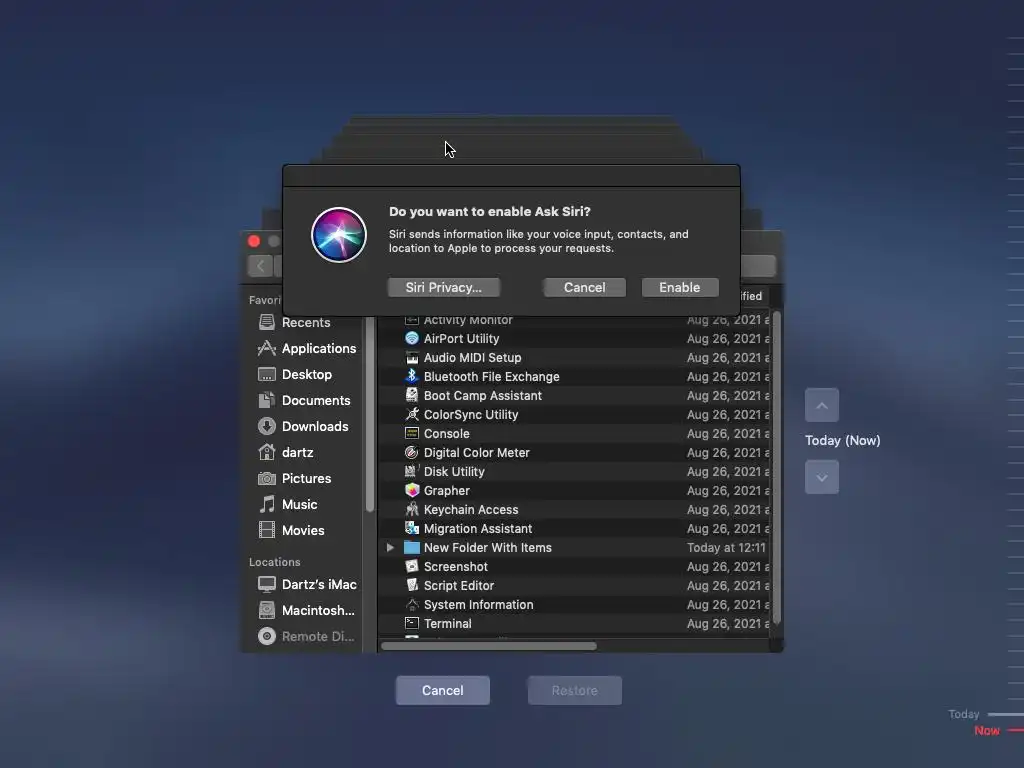This screenshot has width=1024, height=768.
Task: Click the 'Terminal' file name text
Action: [x=447, y=624]
